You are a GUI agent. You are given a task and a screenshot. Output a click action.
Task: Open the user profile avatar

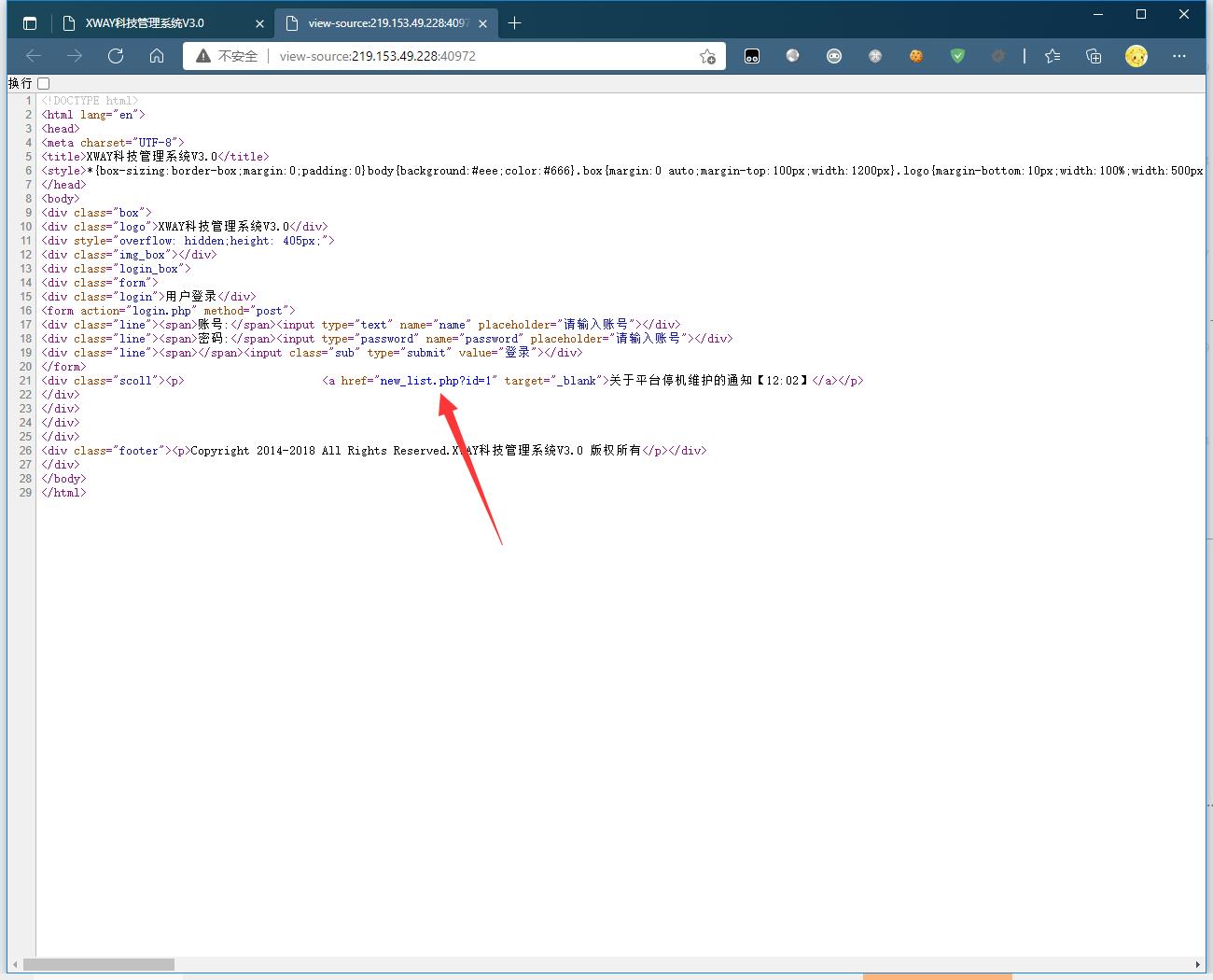(x=1136, y=56)
